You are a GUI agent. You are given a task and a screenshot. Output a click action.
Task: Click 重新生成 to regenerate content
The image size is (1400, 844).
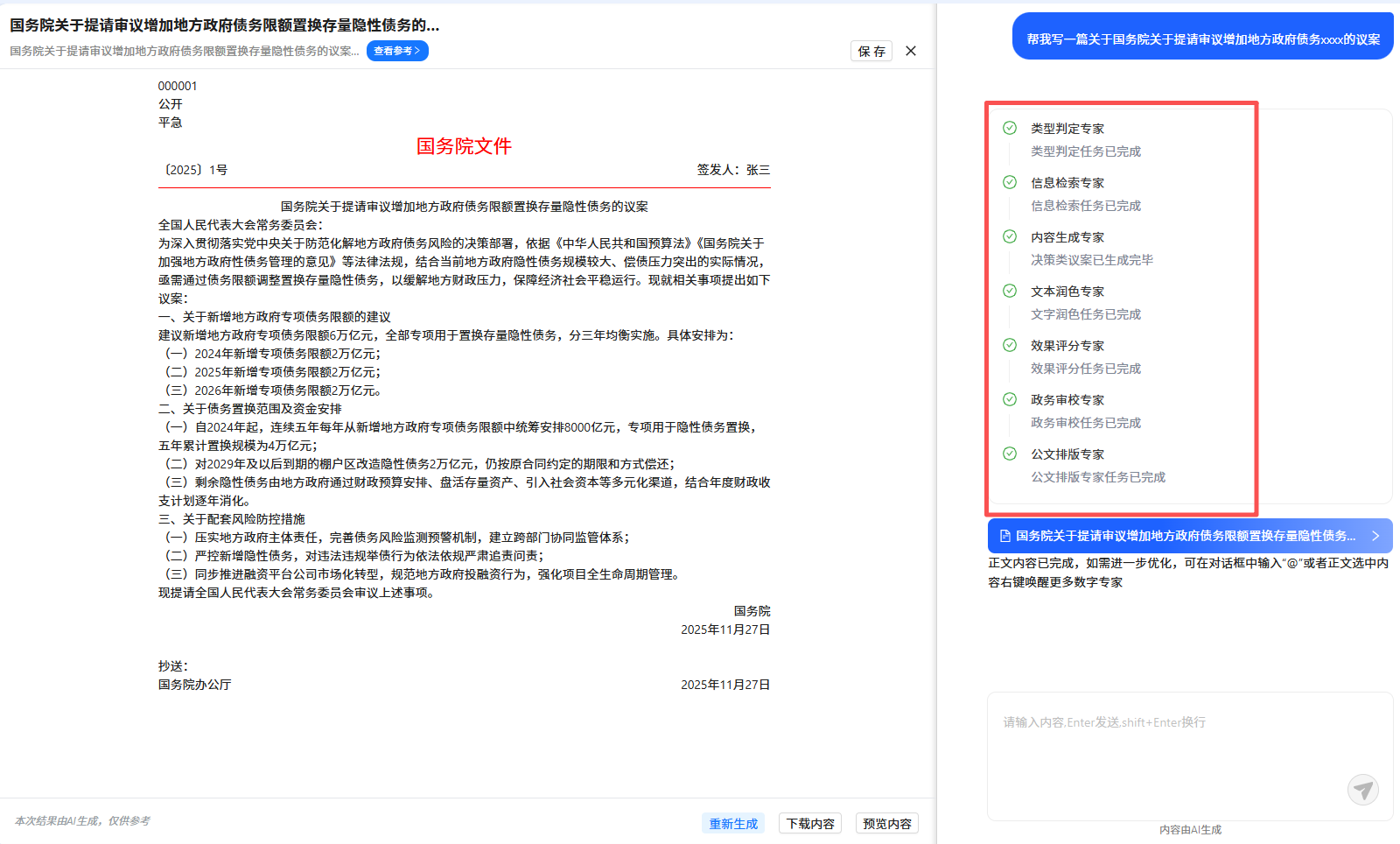click(733, 824)
